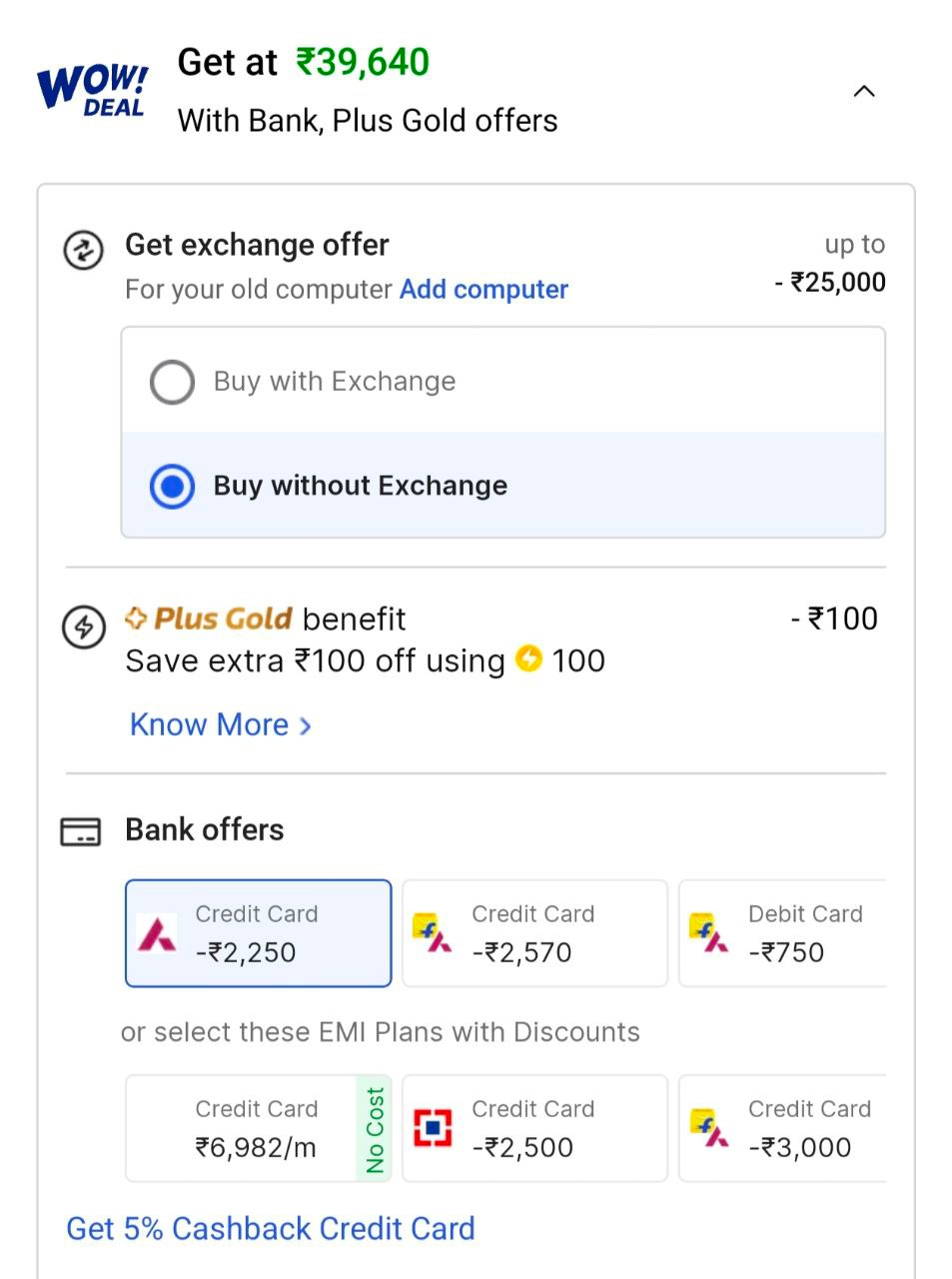Select the Buy with Exchange option
The width and height of the screenshot is (952, 1279).
(172, 382)
